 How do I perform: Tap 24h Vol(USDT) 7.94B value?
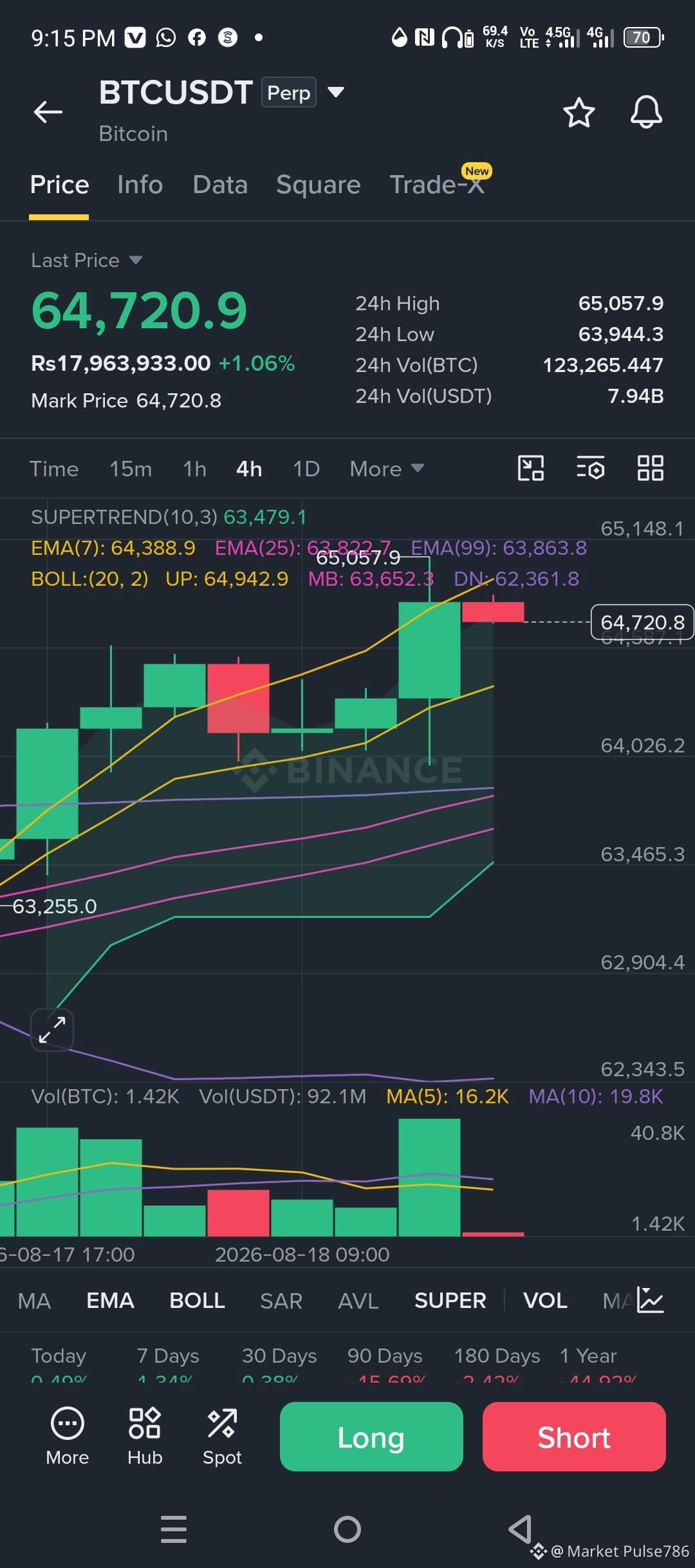tap(636, 396)
